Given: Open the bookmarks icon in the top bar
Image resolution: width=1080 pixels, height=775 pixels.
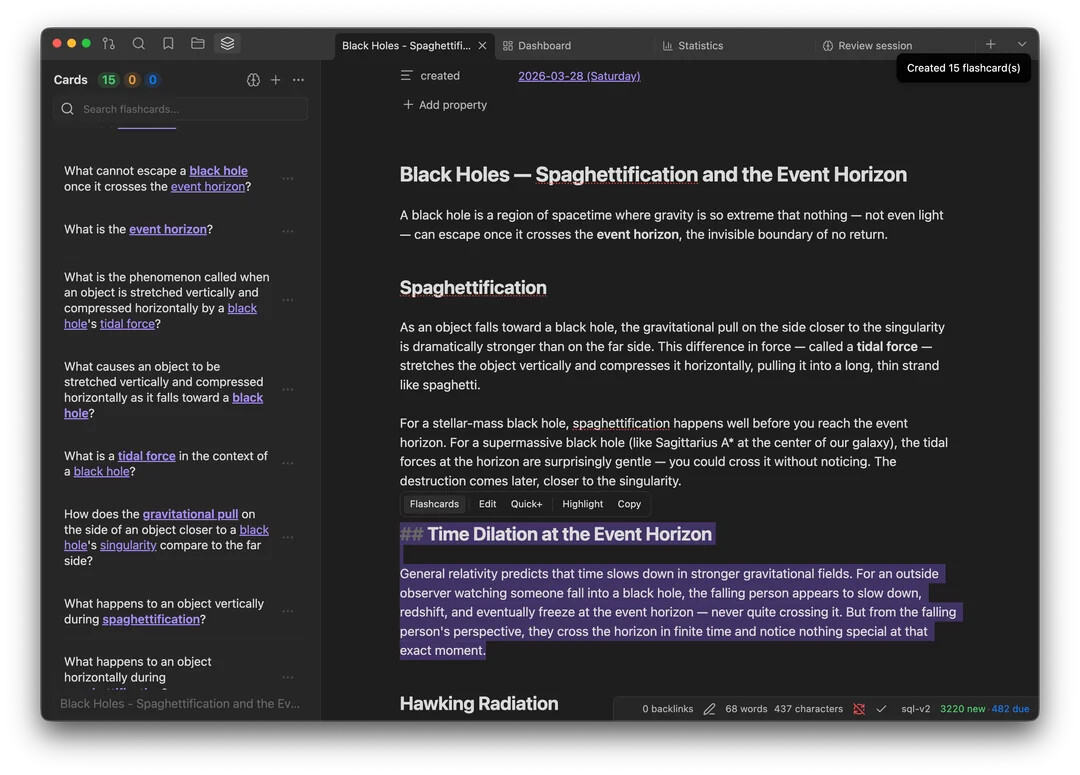Looking at the screenshot, I should [168, 44].
